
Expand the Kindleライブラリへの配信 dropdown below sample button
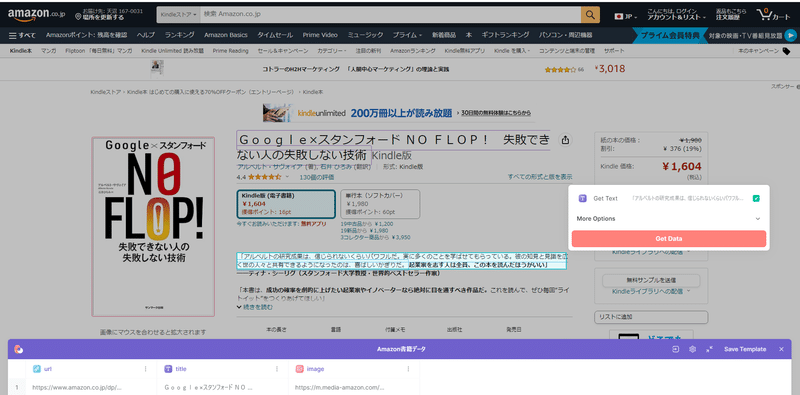pos(651,291)
